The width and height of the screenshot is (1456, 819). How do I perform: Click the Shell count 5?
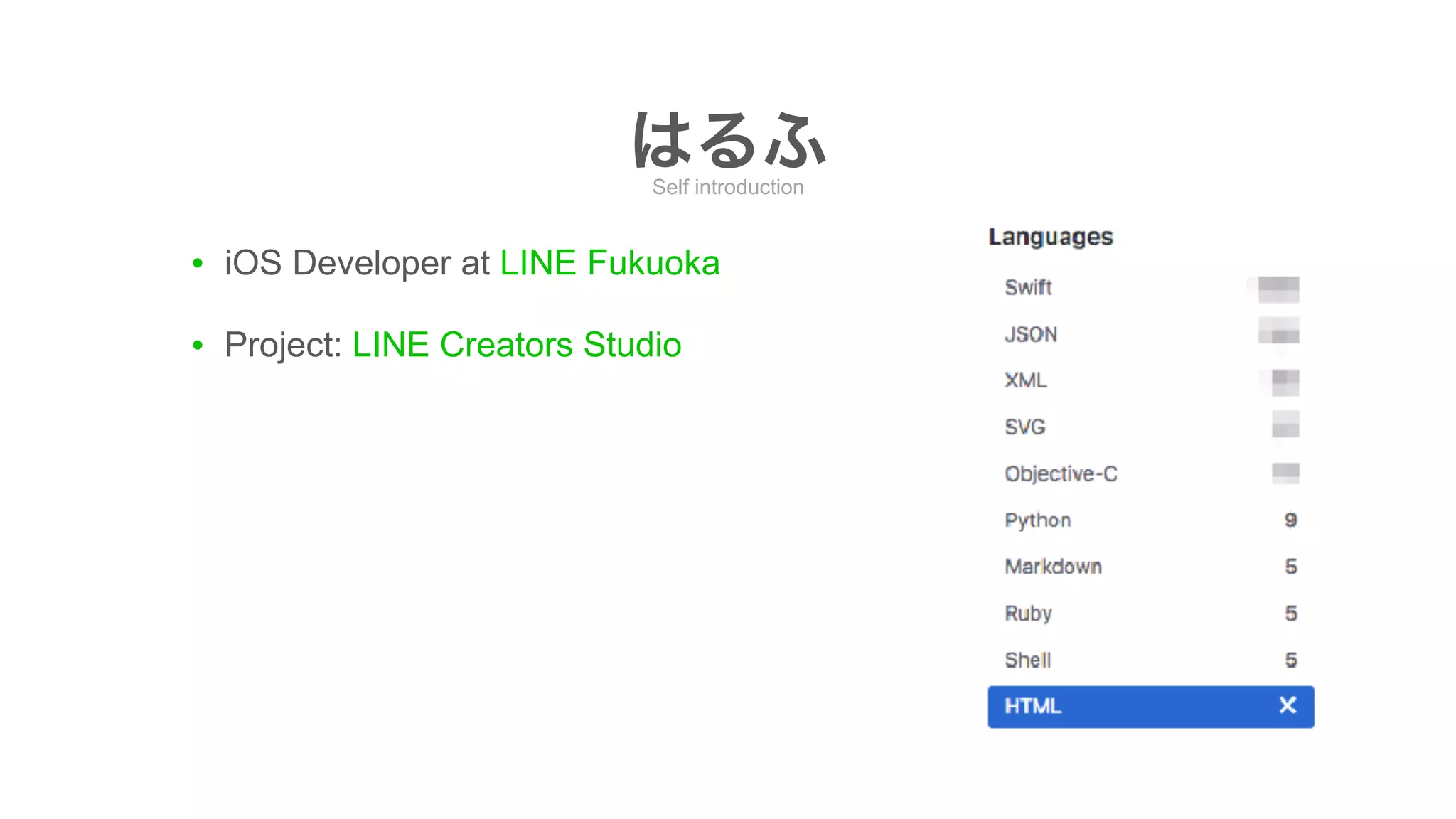[x=1291, y=660]
